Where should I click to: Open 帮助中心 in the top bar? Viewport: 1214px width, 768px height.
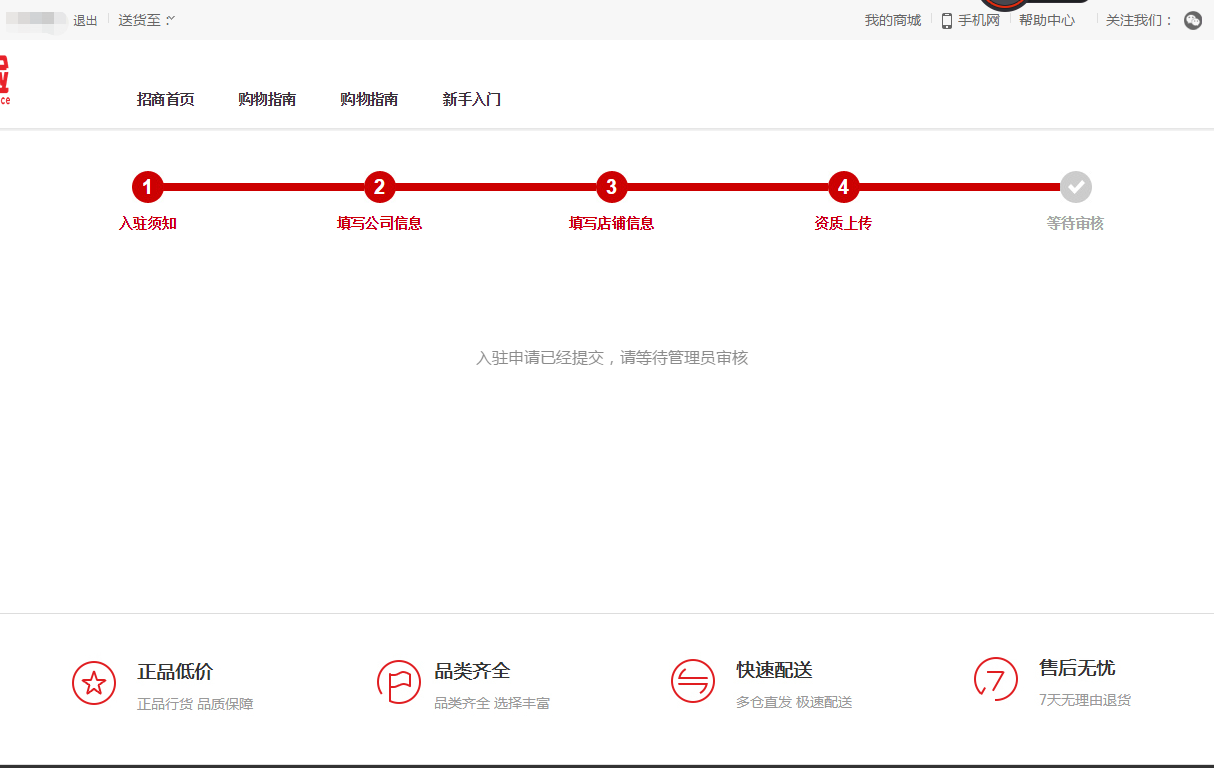point(1046,20)
